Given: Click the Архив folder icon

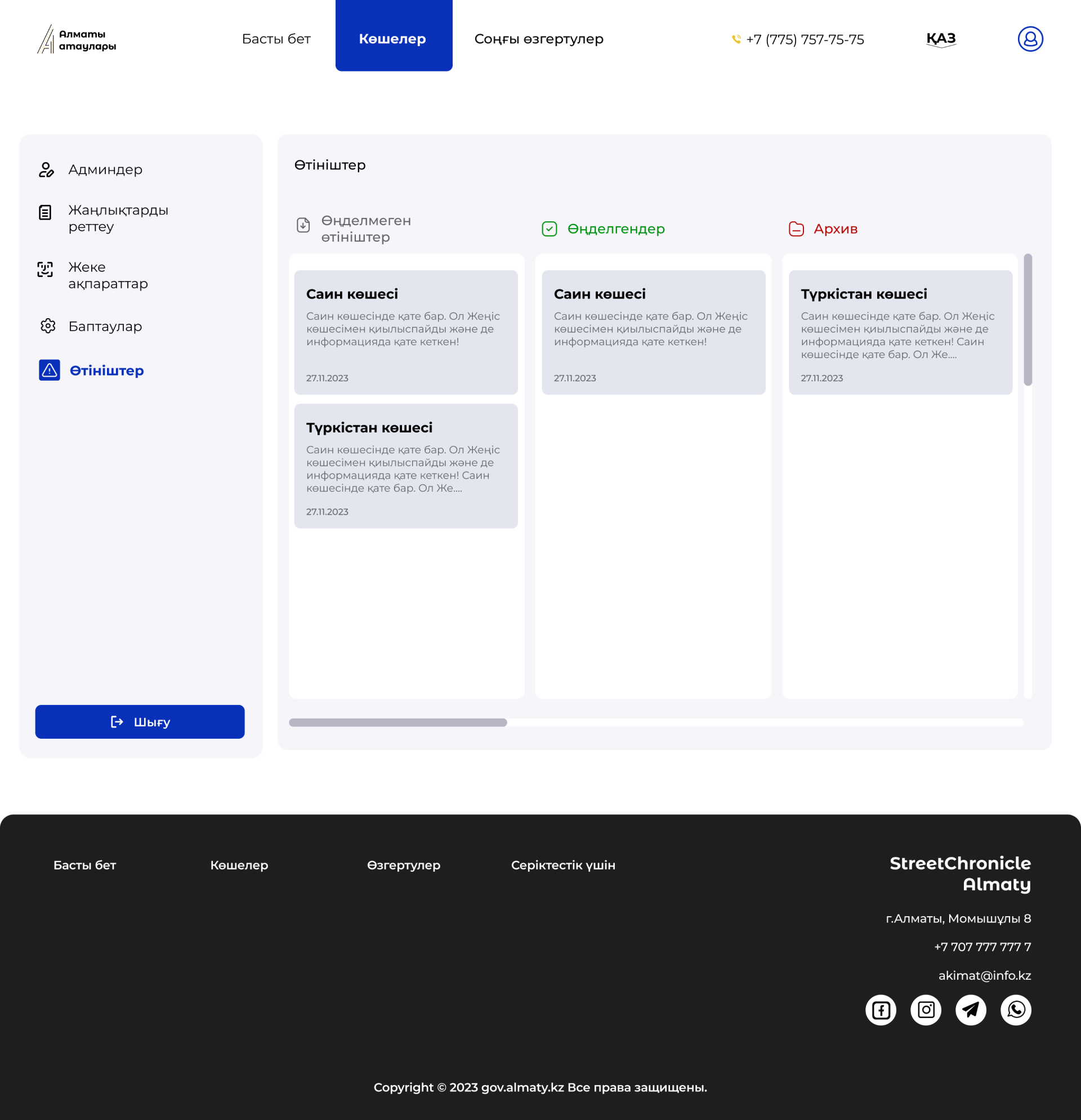Looking at the screenshot, I should [796, 229].
